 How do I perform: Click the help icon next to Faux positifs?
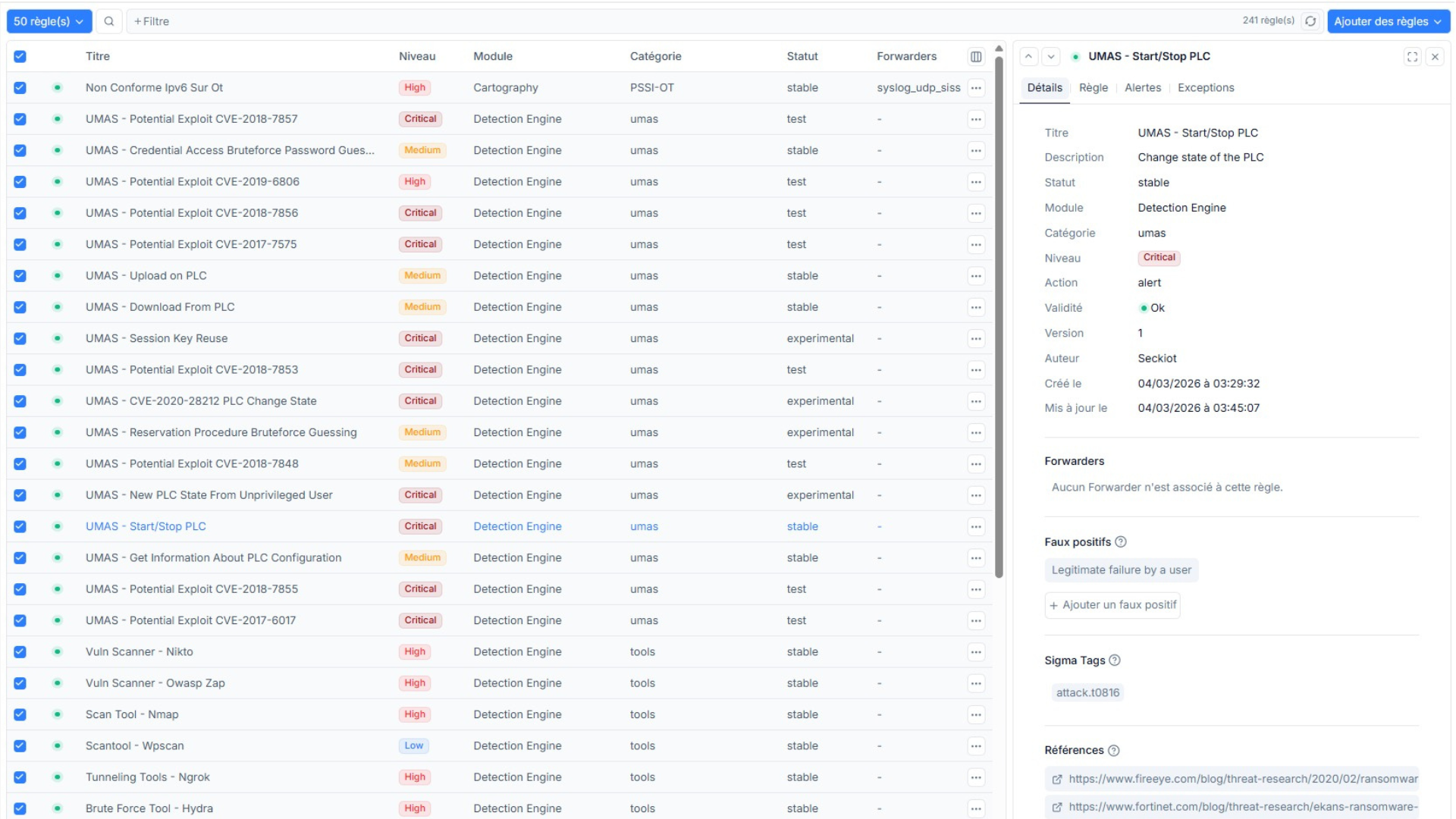point(1121,541)
